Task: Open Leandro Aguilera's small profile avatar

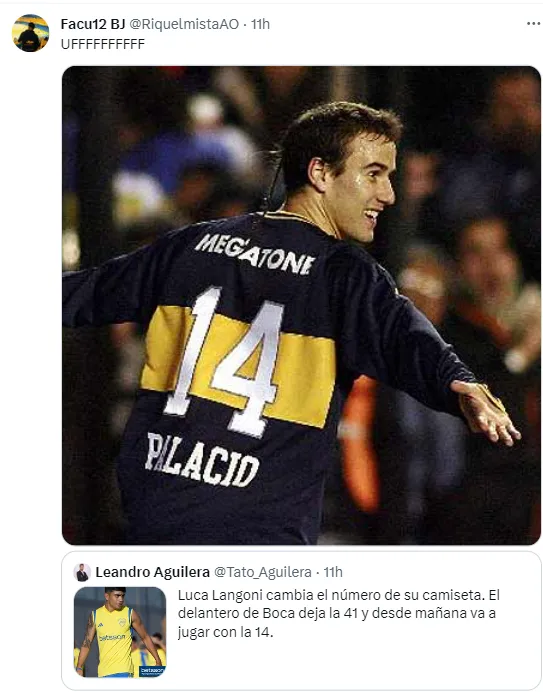Action: (82, 572)
